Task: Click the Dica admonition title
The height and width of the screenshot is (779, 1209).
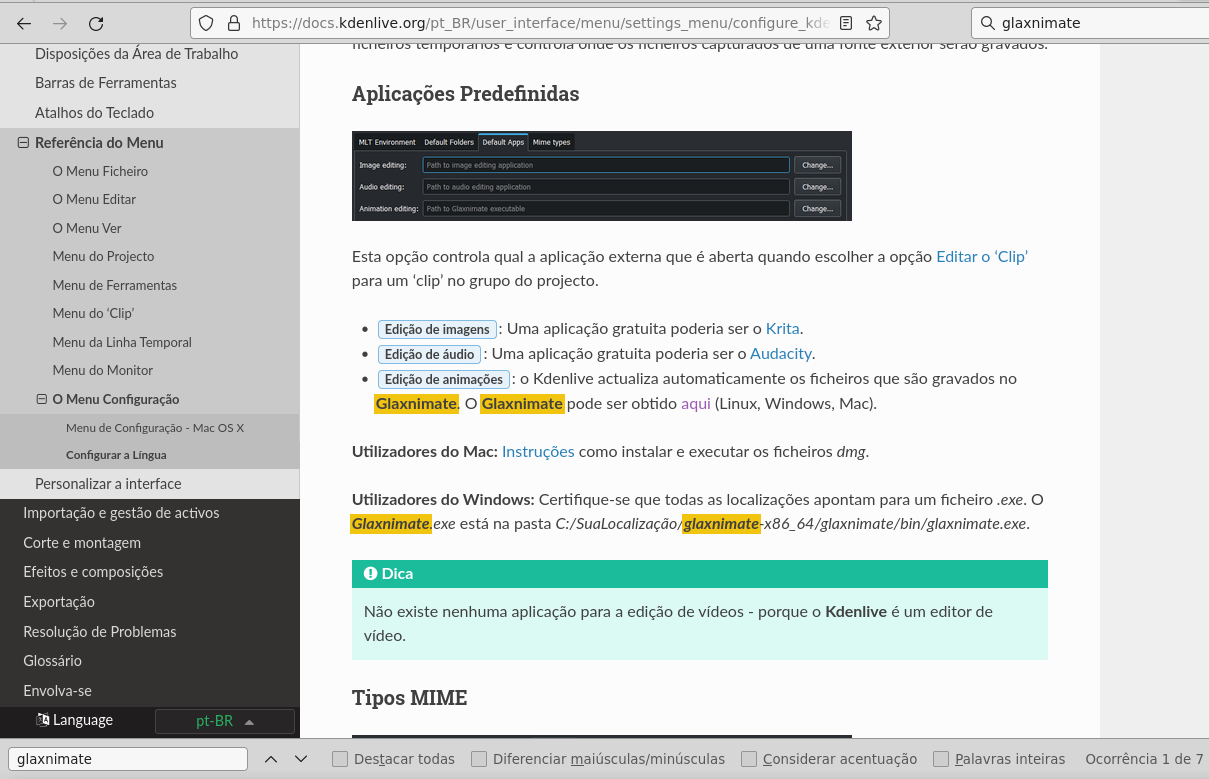Action: point(700,574)
